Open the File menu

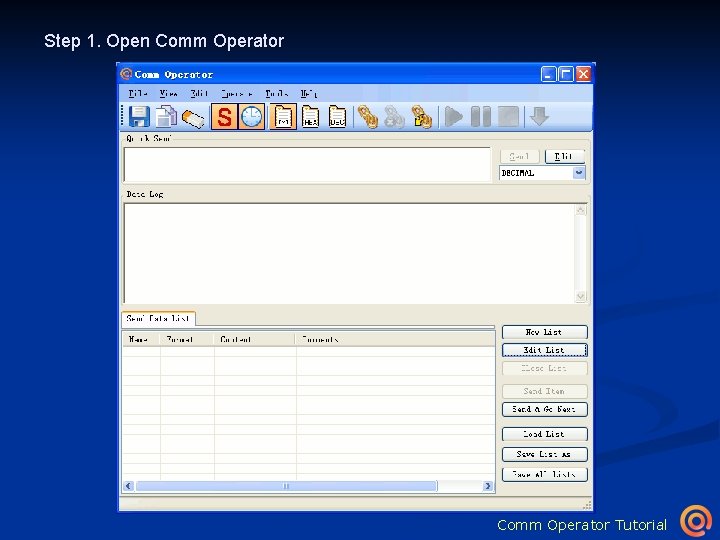coord(138,94)
